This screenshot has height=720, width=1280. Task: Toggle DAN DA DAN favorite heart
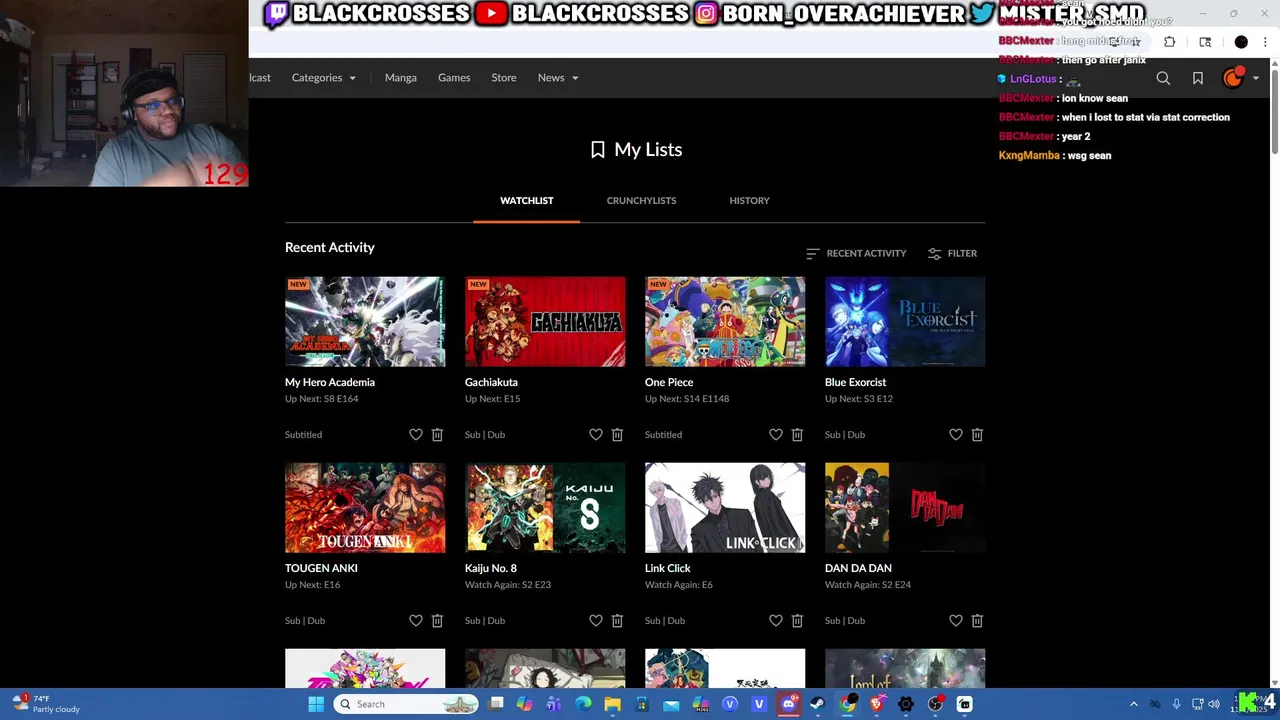(x=956, y=620)
